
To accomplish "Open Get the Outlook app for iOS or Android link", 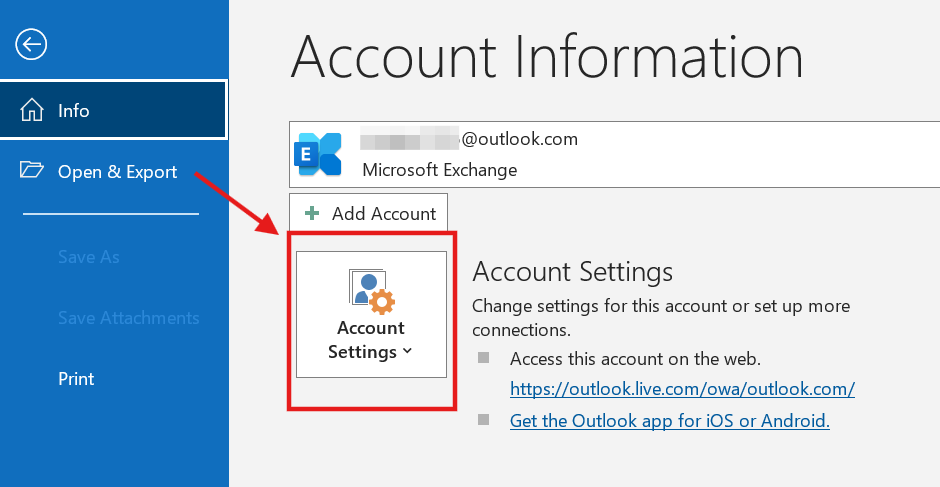I will (x=670, y=420).
